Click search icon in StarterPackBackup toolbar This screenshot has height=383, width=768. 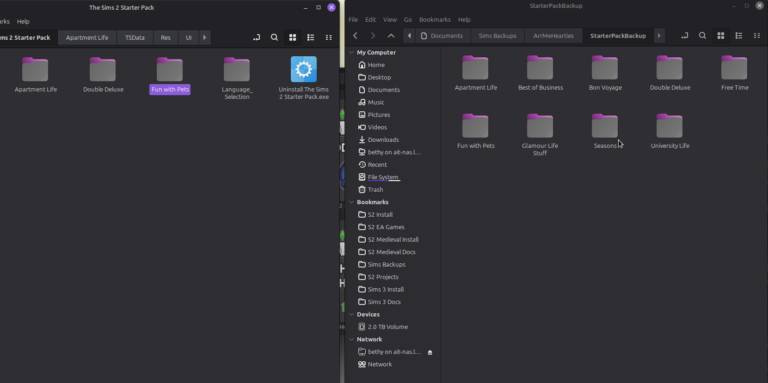[702, 36]
